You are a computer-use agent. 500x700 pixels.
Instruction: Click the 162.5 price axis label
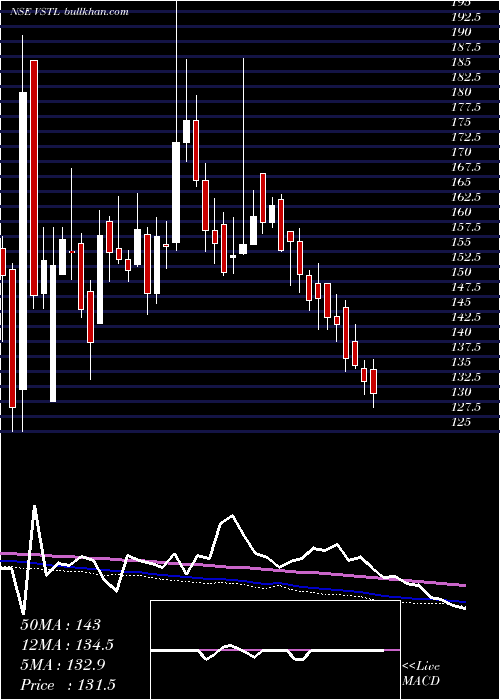click(x=466, y=197)
